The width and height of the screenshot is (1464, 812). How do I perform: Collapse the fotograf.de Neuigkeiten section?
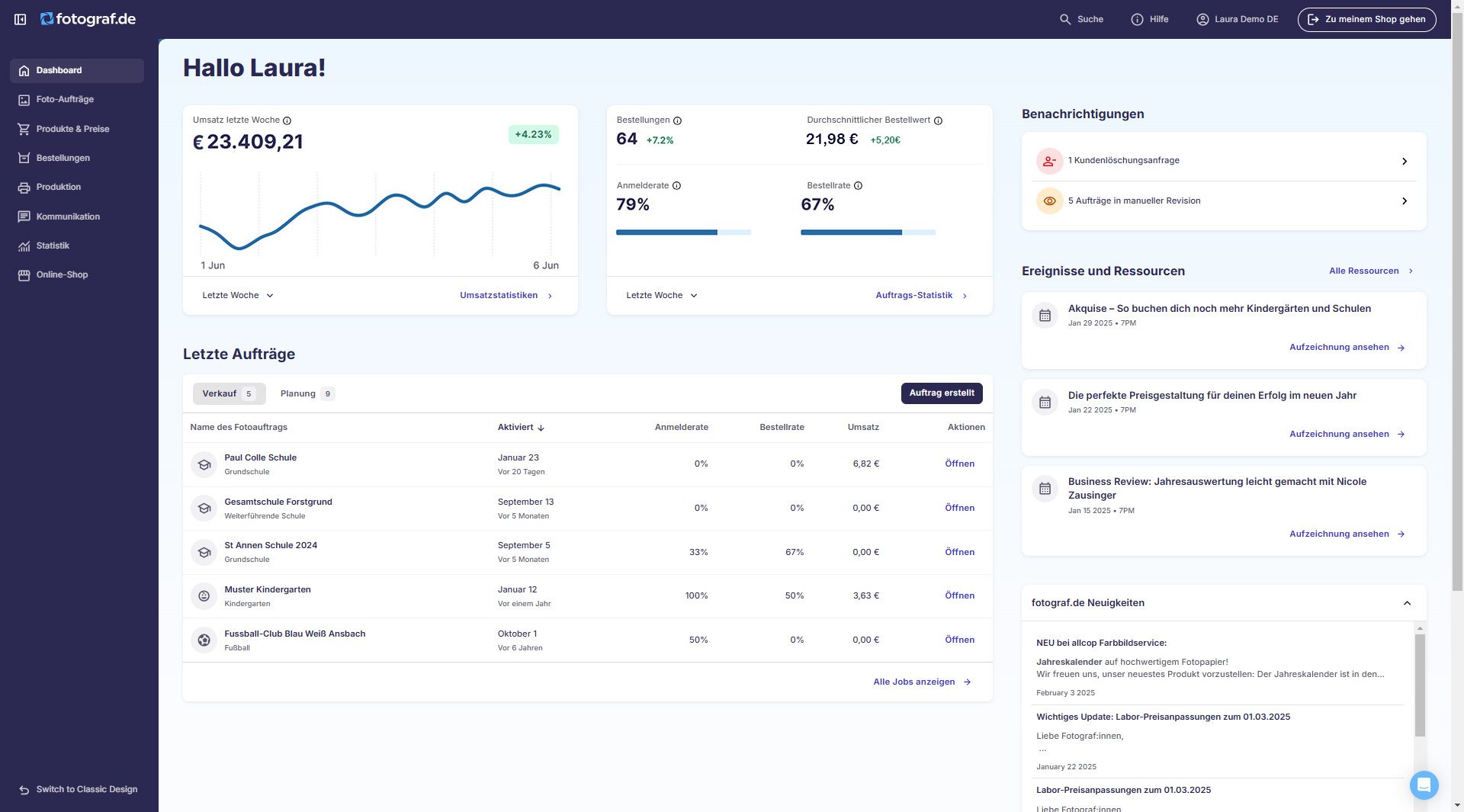pos(1407,603)
